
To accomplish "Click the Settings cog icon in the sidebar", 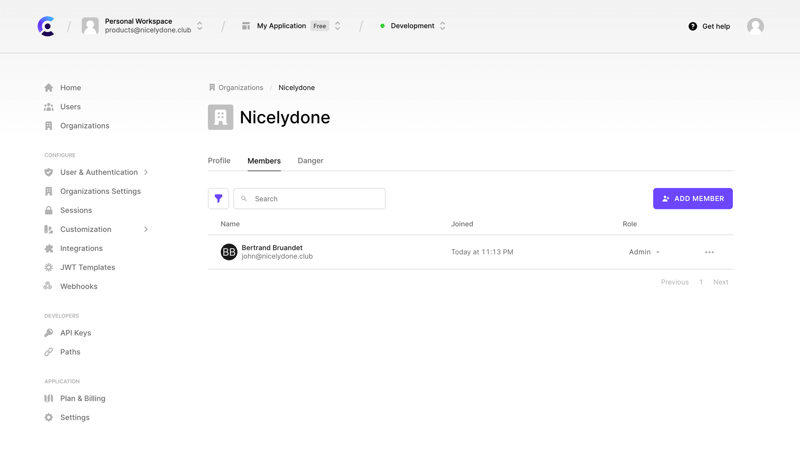I will point(48,417).
